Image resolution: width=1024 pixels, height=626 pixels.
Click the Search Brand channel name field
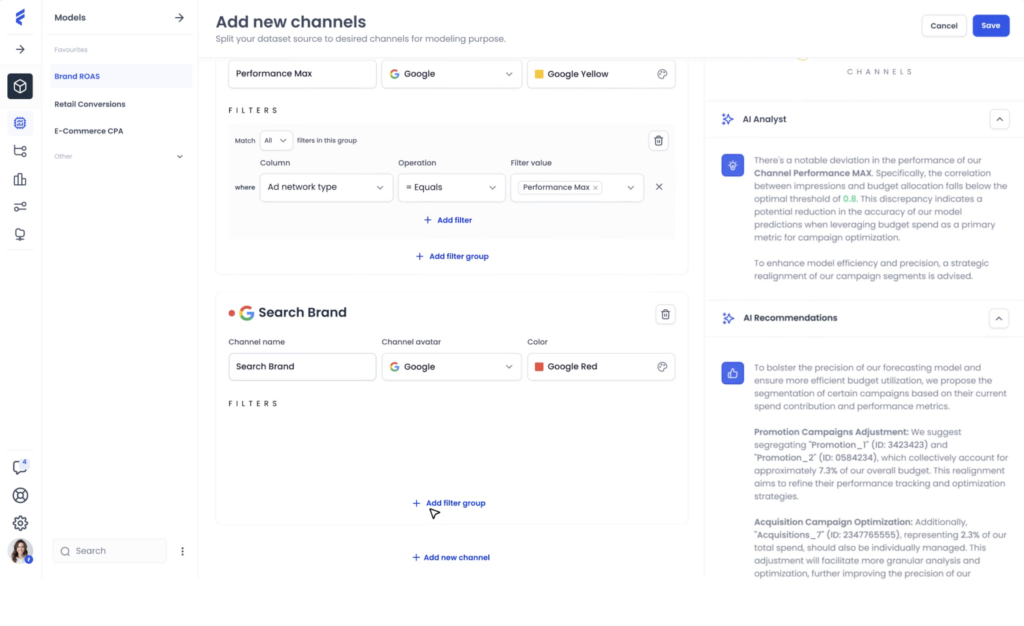(302, 367)
